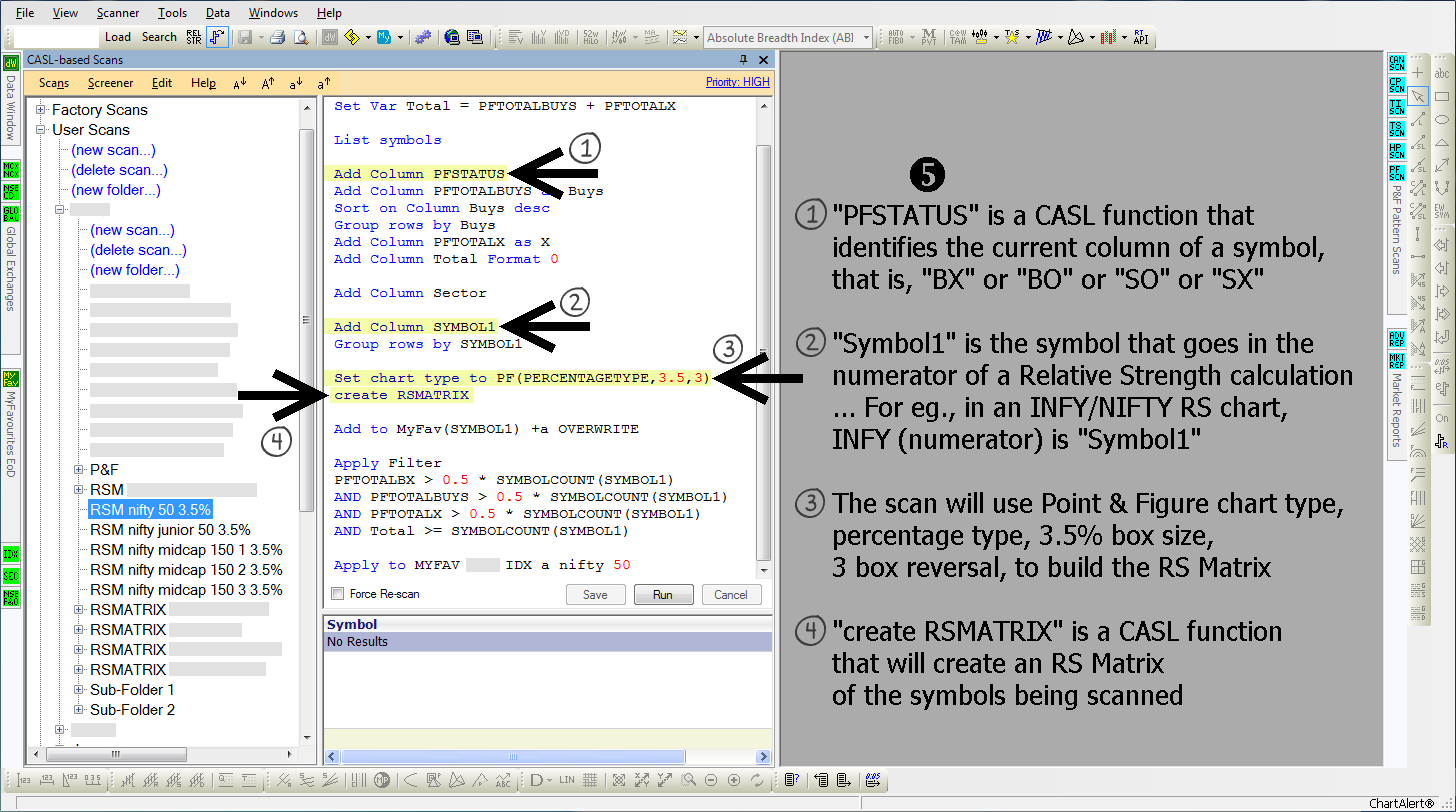Image resolution: width=1456 pixels, height=812 pixels.
Task: Click the RDV REP report icon
Action: (1397, 337)
